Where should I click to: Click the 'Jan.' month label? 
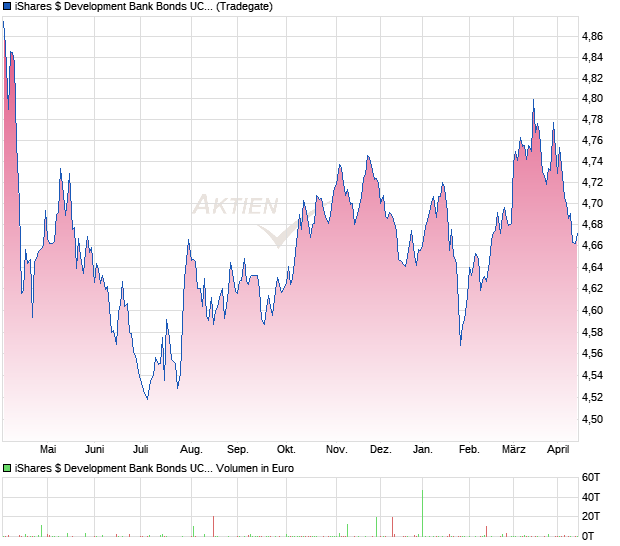click(422, 450)
